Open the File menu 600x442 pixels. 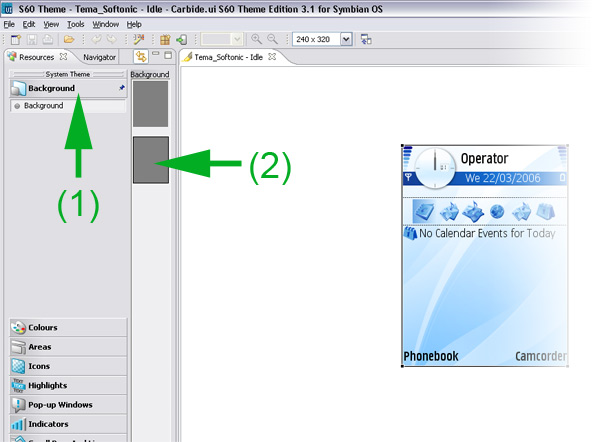coord(9,23)
